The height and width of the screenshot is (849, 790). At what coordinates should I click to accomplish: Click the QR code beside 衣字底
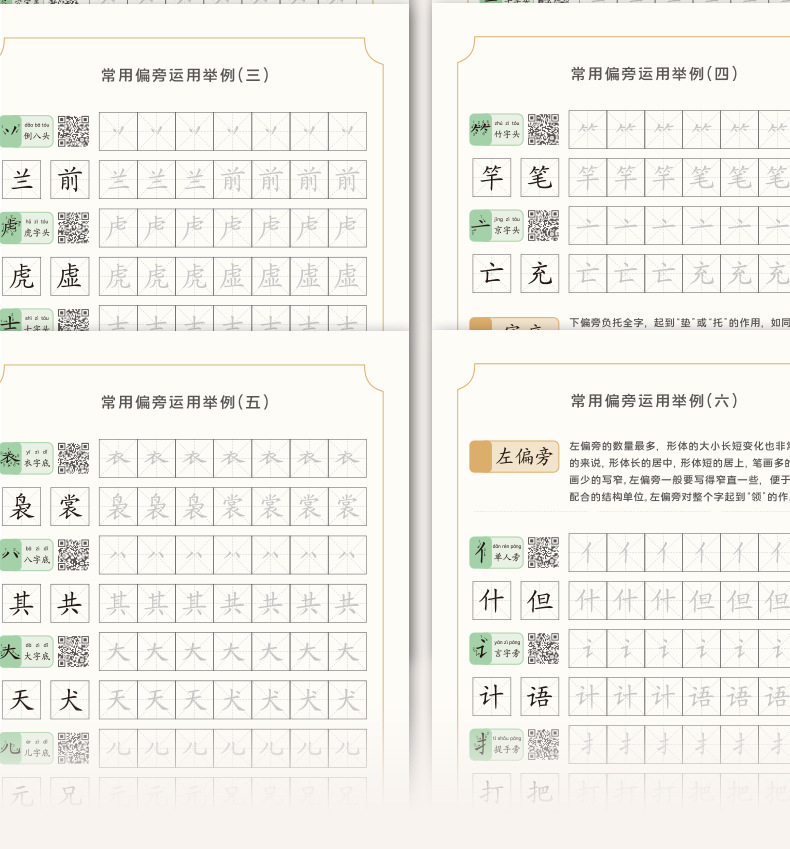74,458
